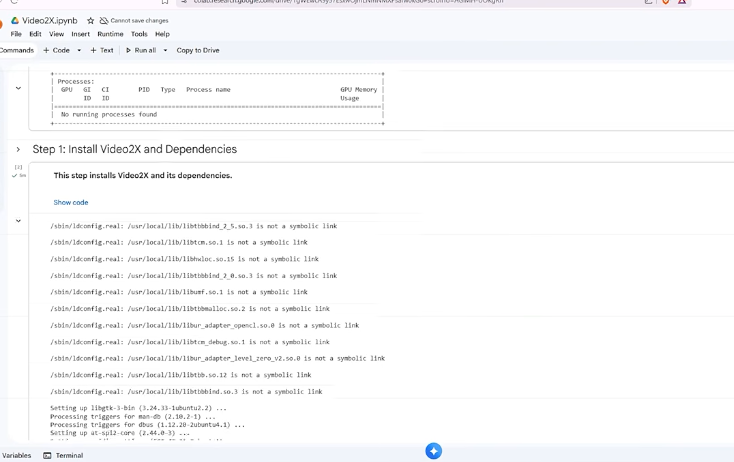Add a new Text cell
This screenshot has width=734, height=462.
point(102,50)
